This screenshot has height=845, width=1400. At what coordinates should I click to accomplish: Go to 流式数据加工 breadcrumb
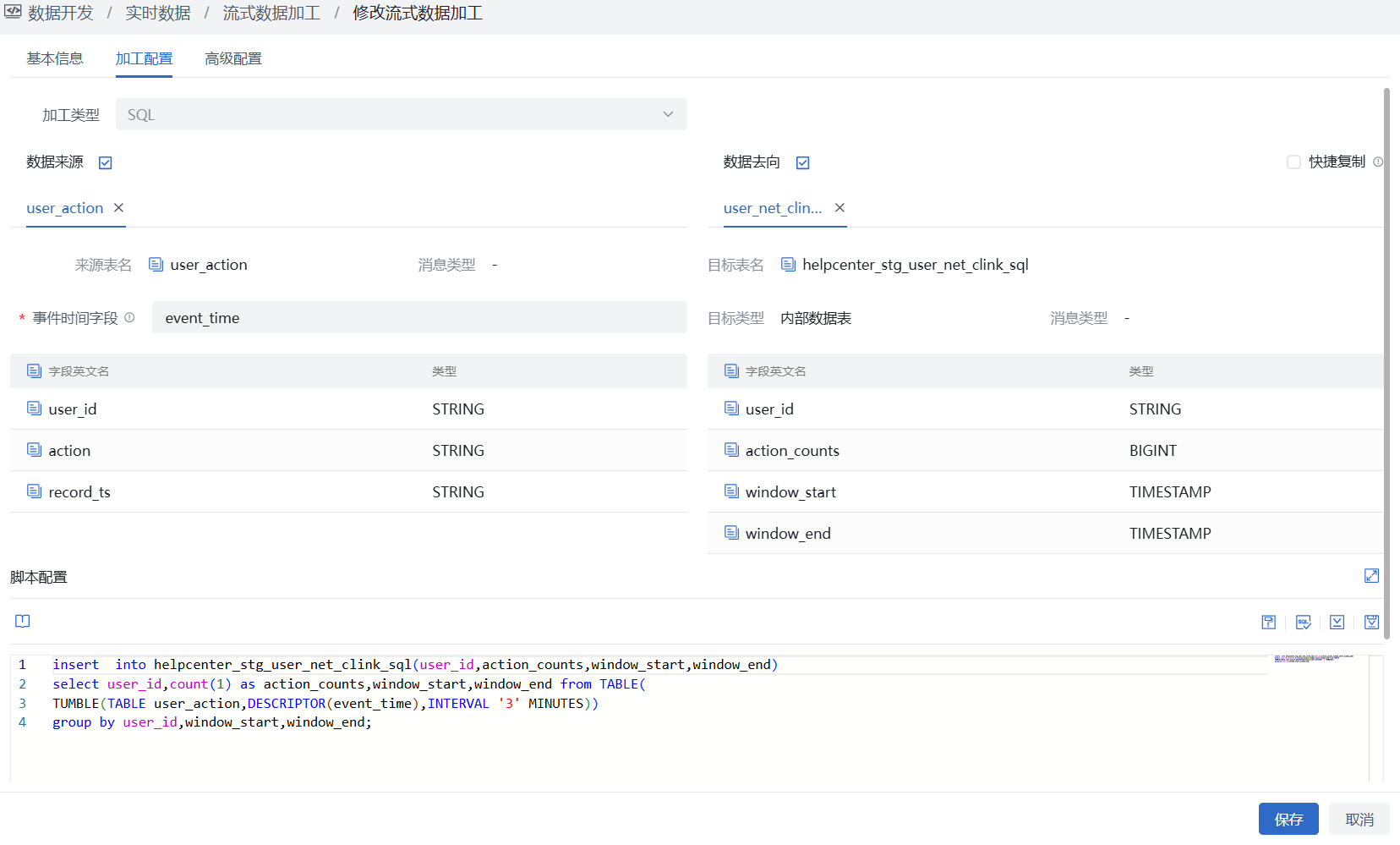click(271, 13)
